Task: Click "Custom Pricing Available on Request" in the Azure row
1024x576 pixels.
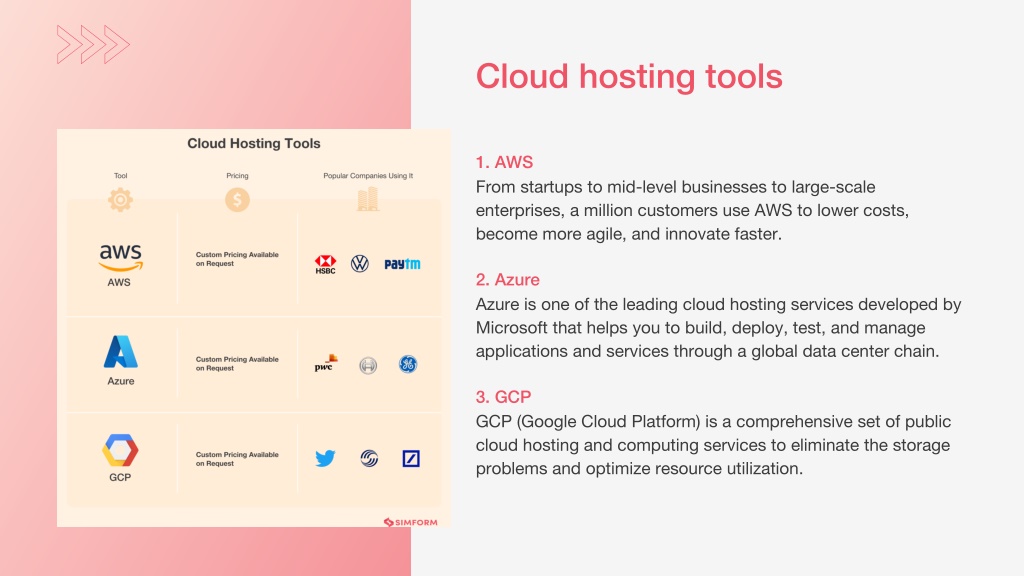Action: click(x=237, y=364)
